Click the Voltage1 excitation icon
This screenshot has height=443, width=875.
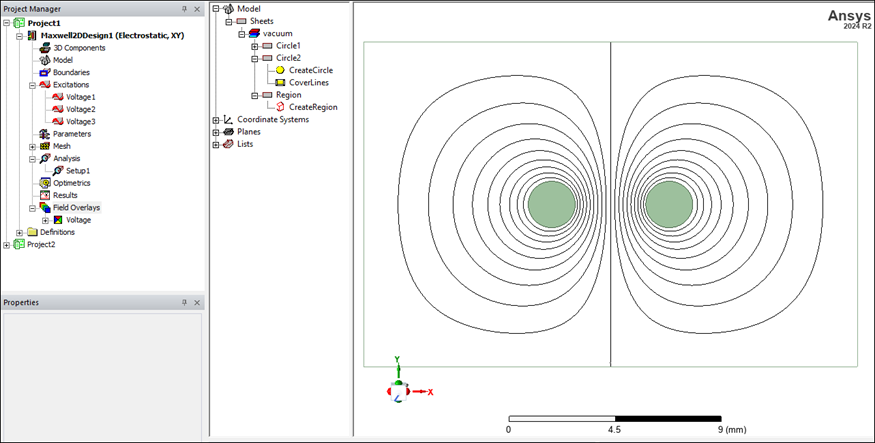tap(58, 97)
